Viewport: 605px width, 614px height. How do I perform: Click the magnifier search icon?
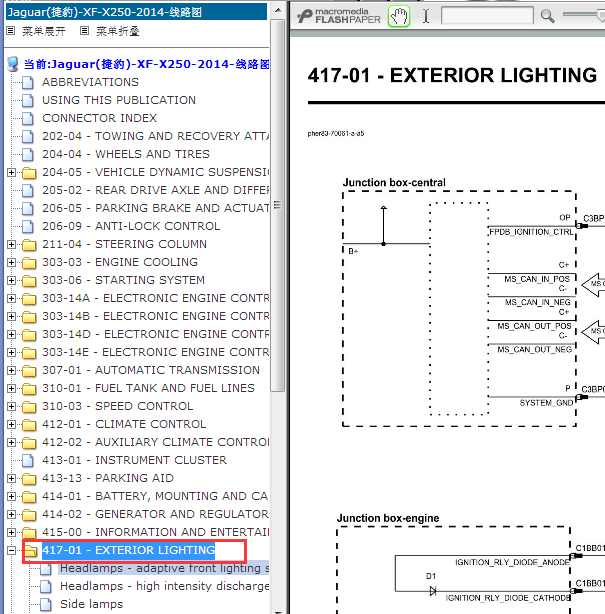[547, 16]
